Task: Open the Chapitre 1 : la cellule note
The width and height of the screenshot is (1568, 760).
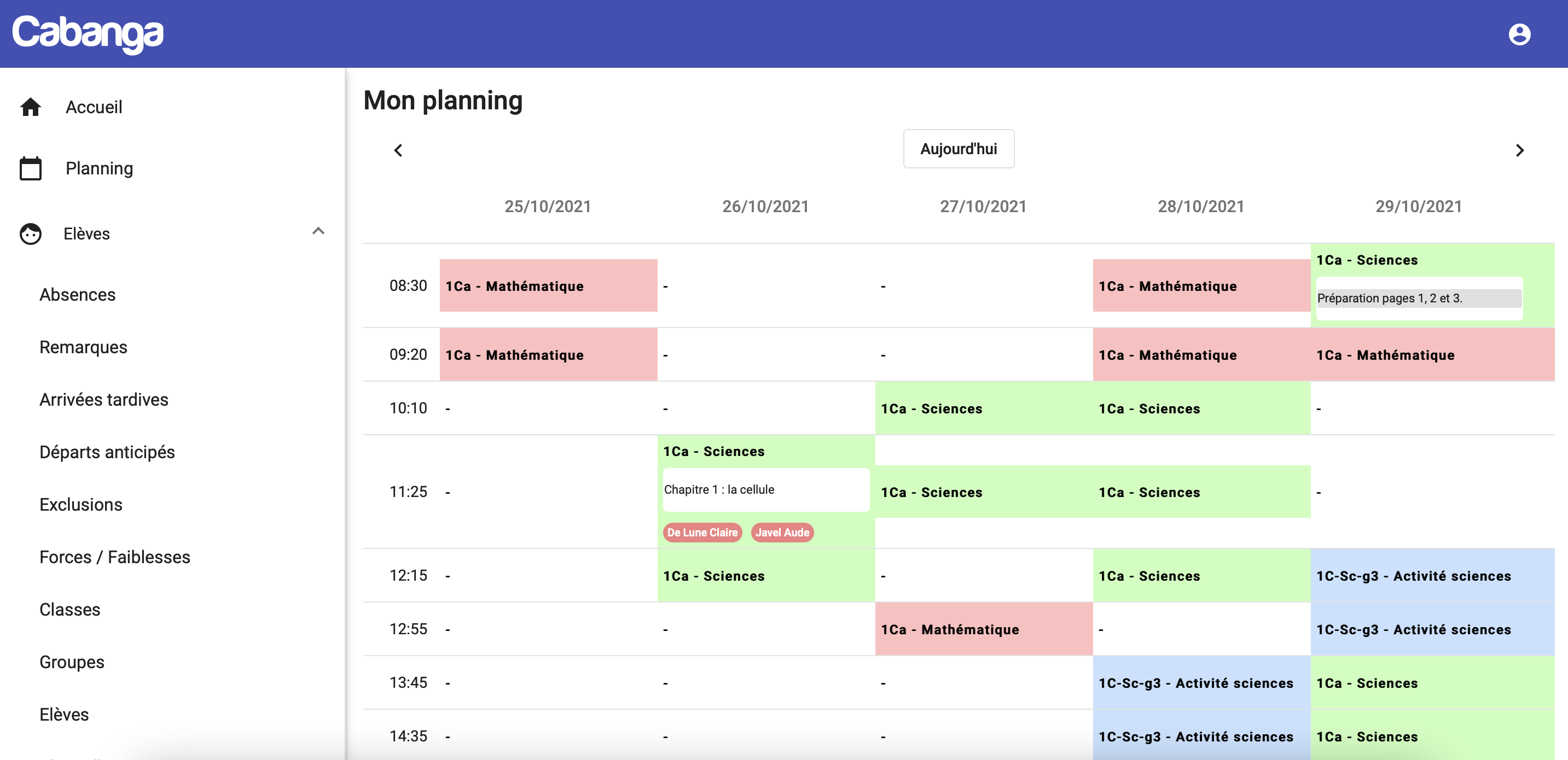Action: point(765,490)
